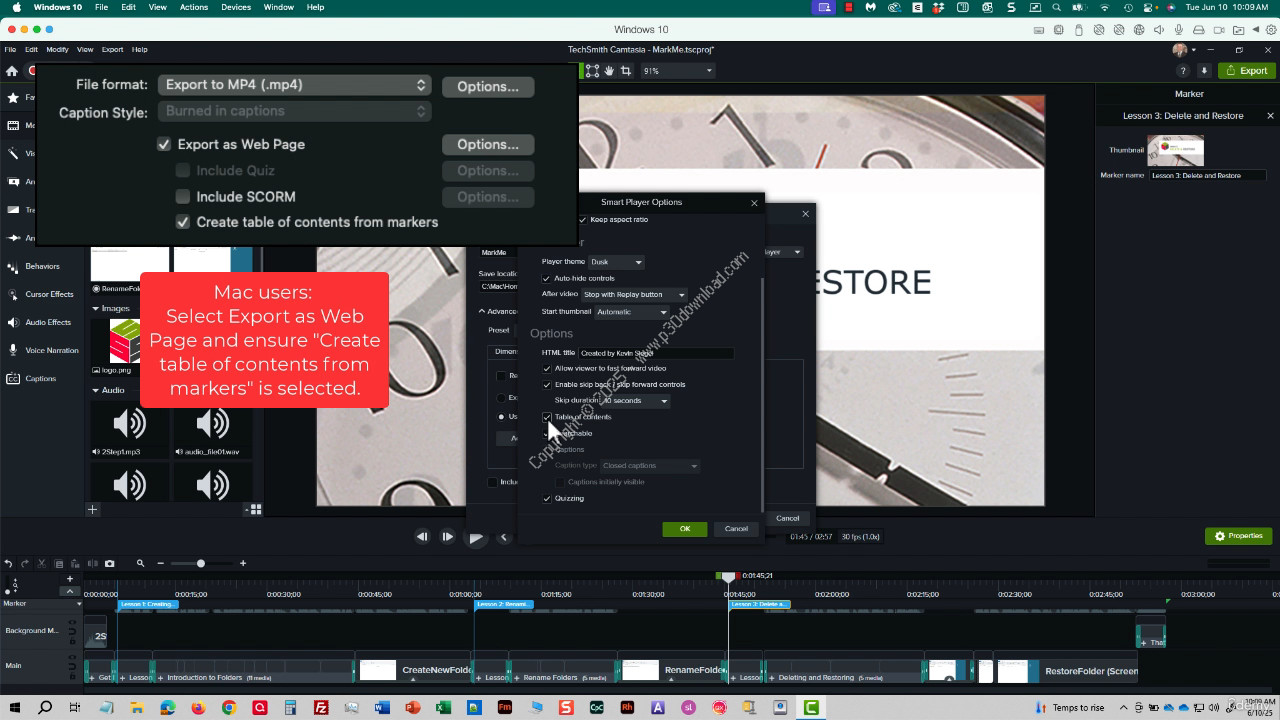Open canvas zoom 91% dropdown
The image size is (1280, 720).
677,71
